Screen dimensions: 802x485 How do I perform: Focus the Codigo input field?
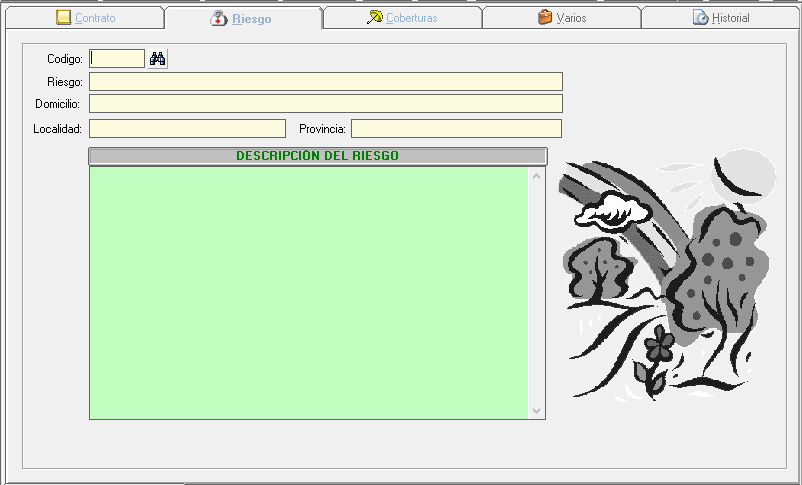pyautogui.click(x=117, y=59)
